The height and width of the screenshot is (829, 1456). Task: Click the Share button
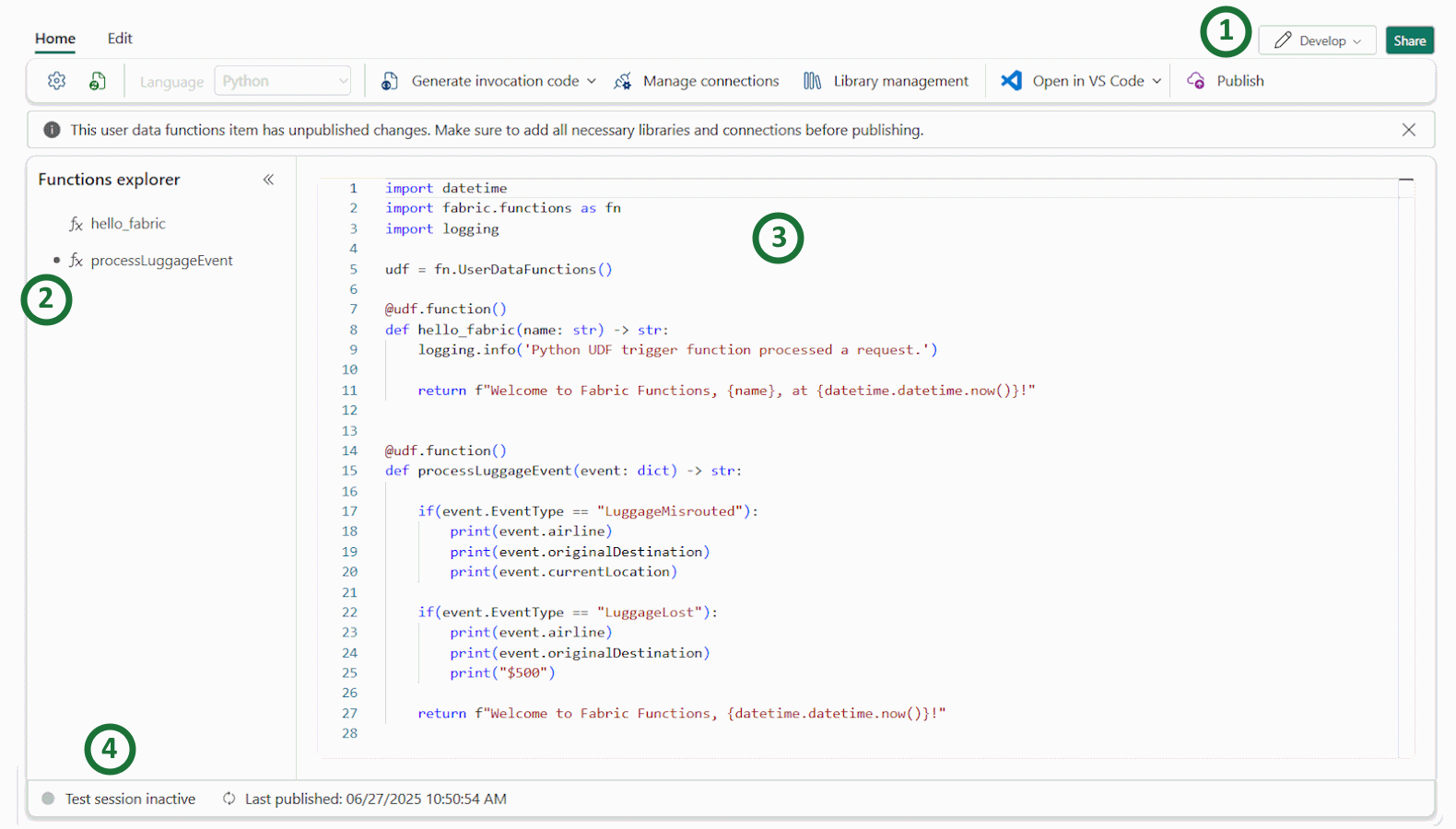(1409, 41)
